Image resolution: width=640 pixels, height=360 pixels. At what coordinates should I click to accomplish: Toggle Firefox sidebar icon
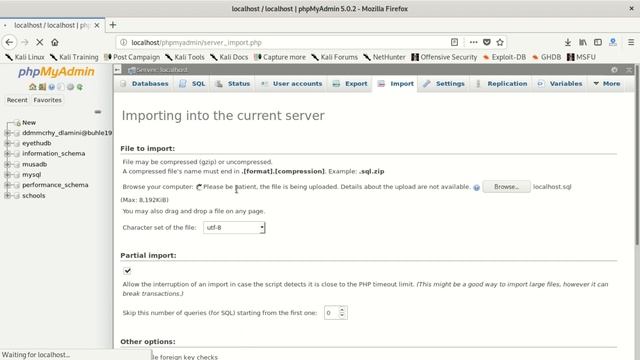(598, 42)
